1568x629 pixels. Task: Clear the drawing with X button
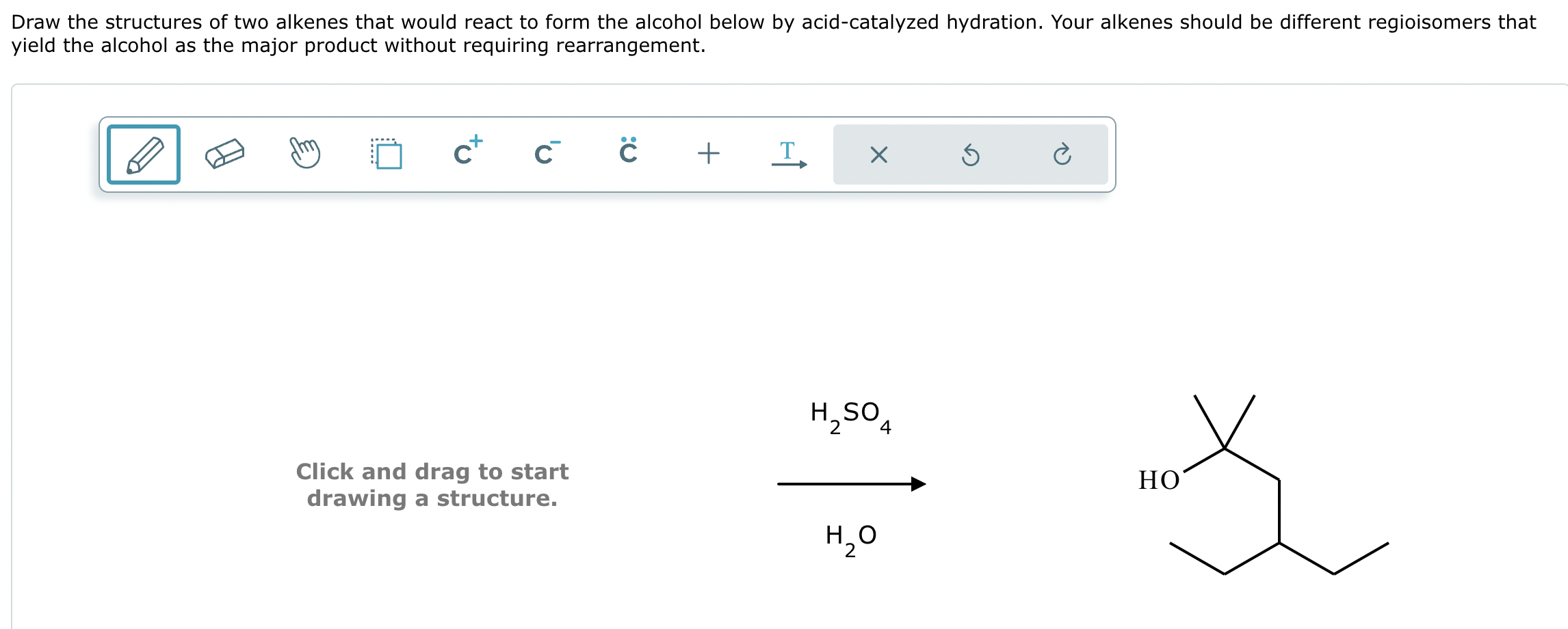(x=878, y=155)
